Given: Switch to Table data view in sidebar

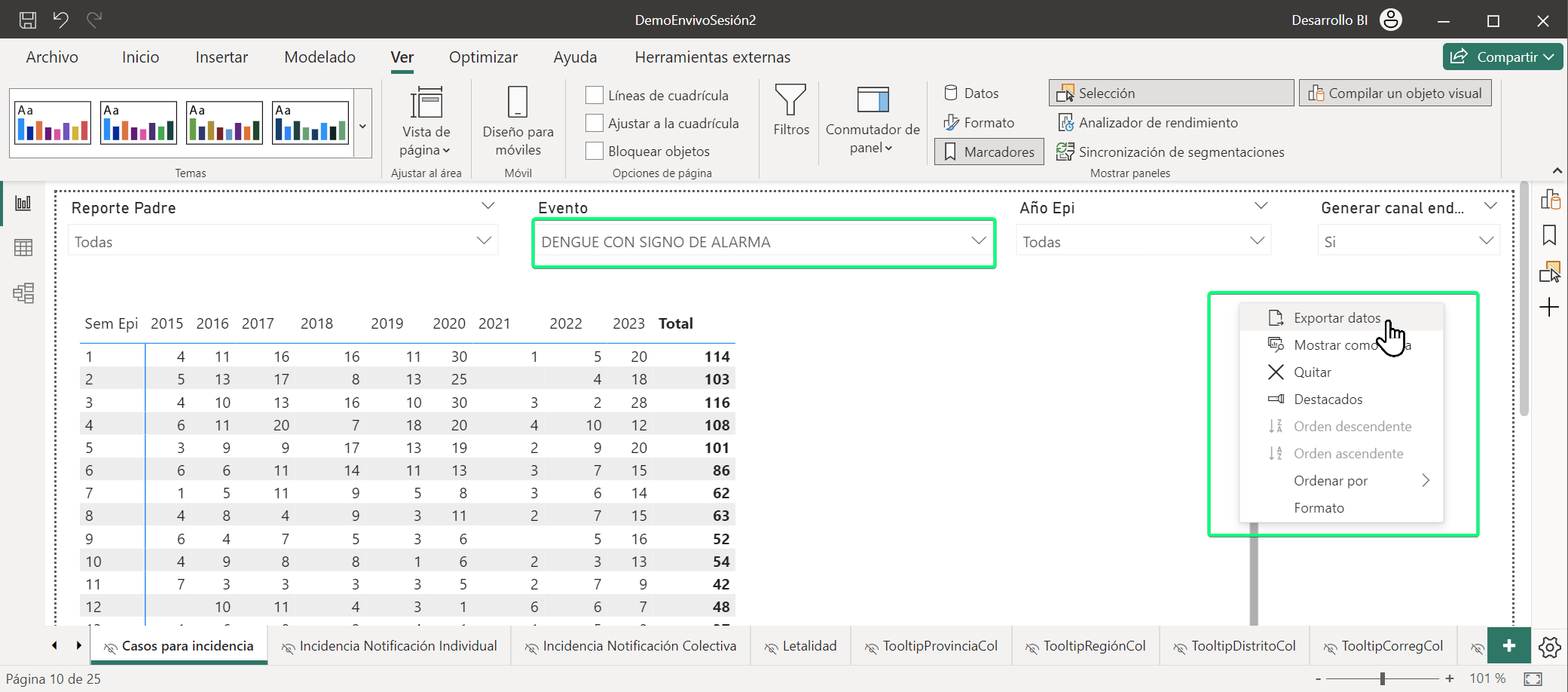Looking at the screenshot, I should [x=23, y=247].
